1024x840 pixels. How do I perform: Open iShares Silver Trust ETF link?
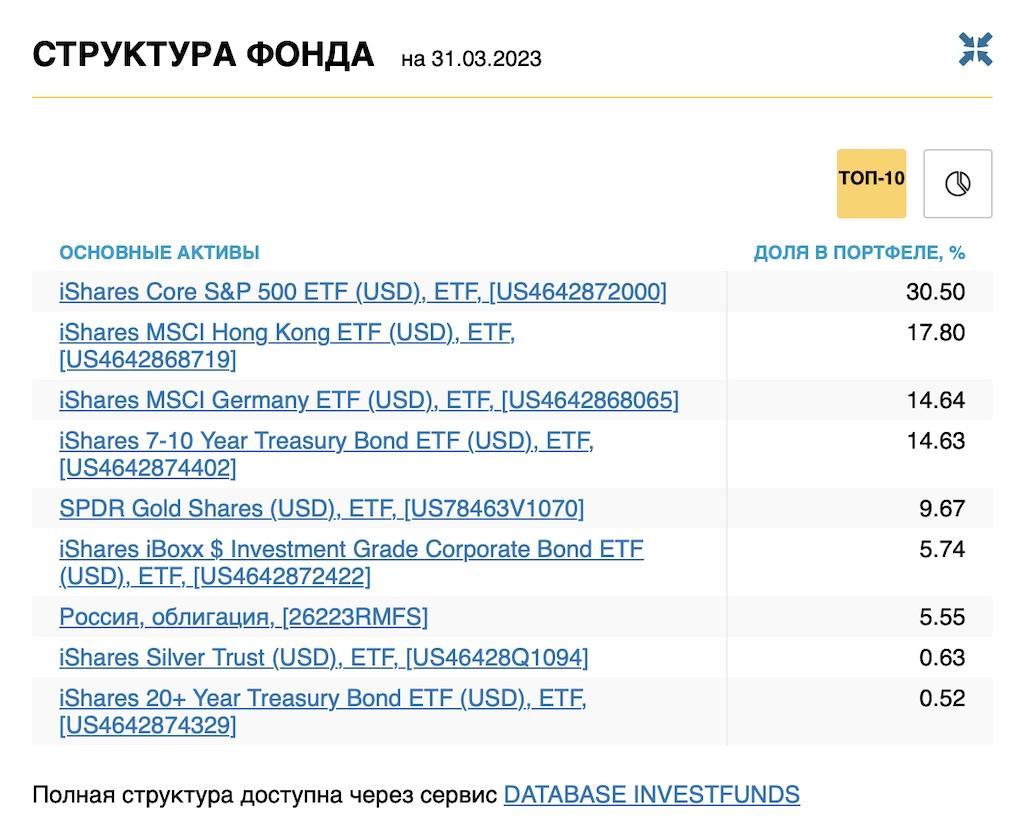click(x=323, y=658)
